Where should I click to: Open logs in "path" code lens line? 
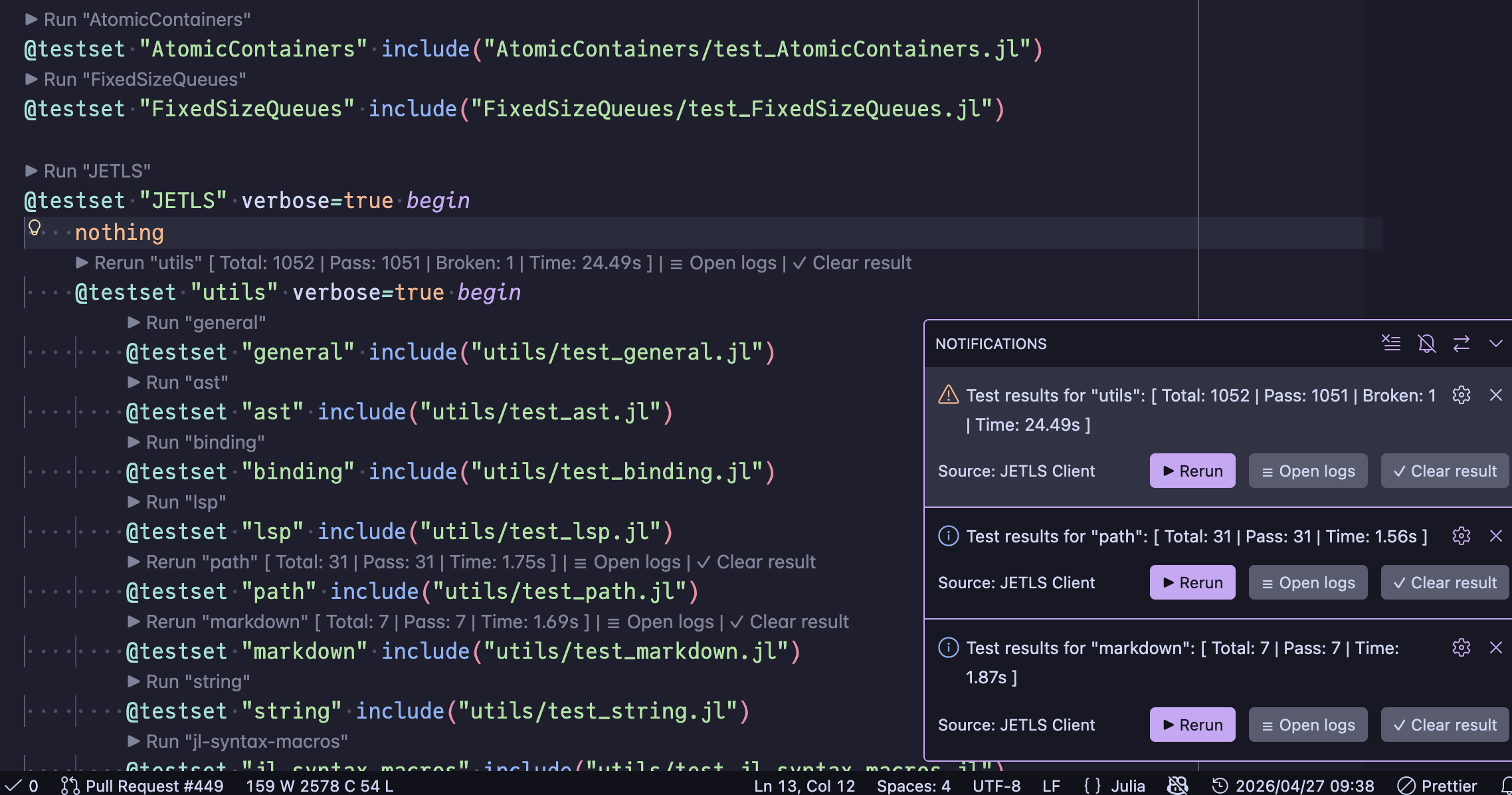(627, 562)
